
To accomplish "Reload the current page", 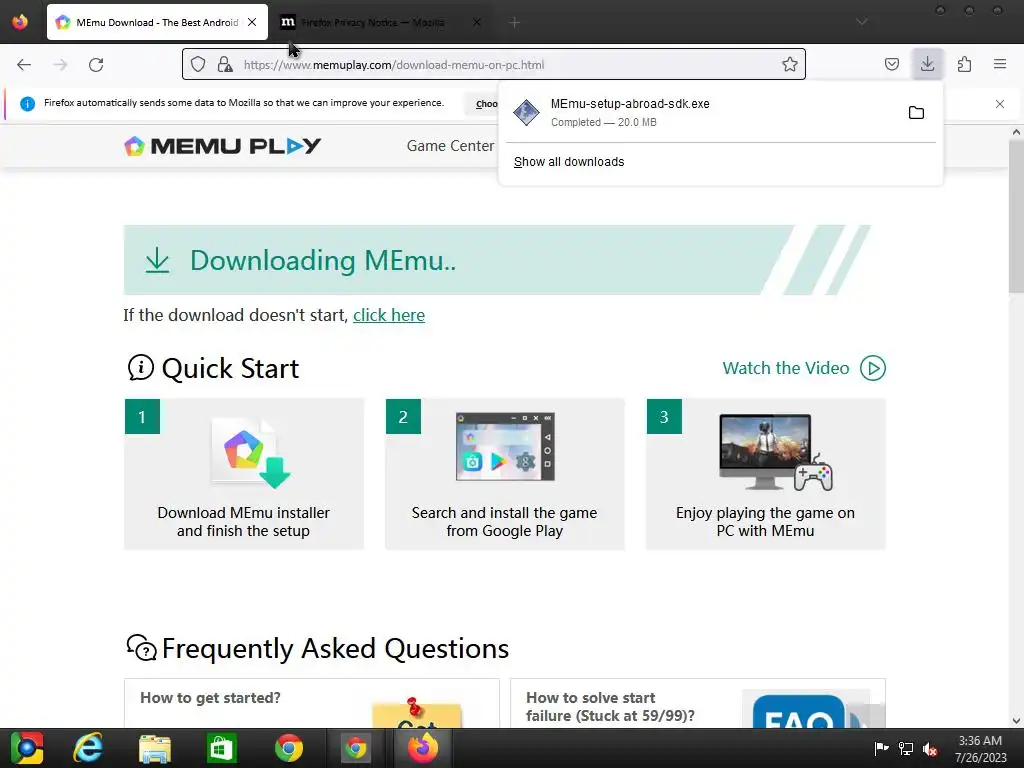I will tap(96, 65).
